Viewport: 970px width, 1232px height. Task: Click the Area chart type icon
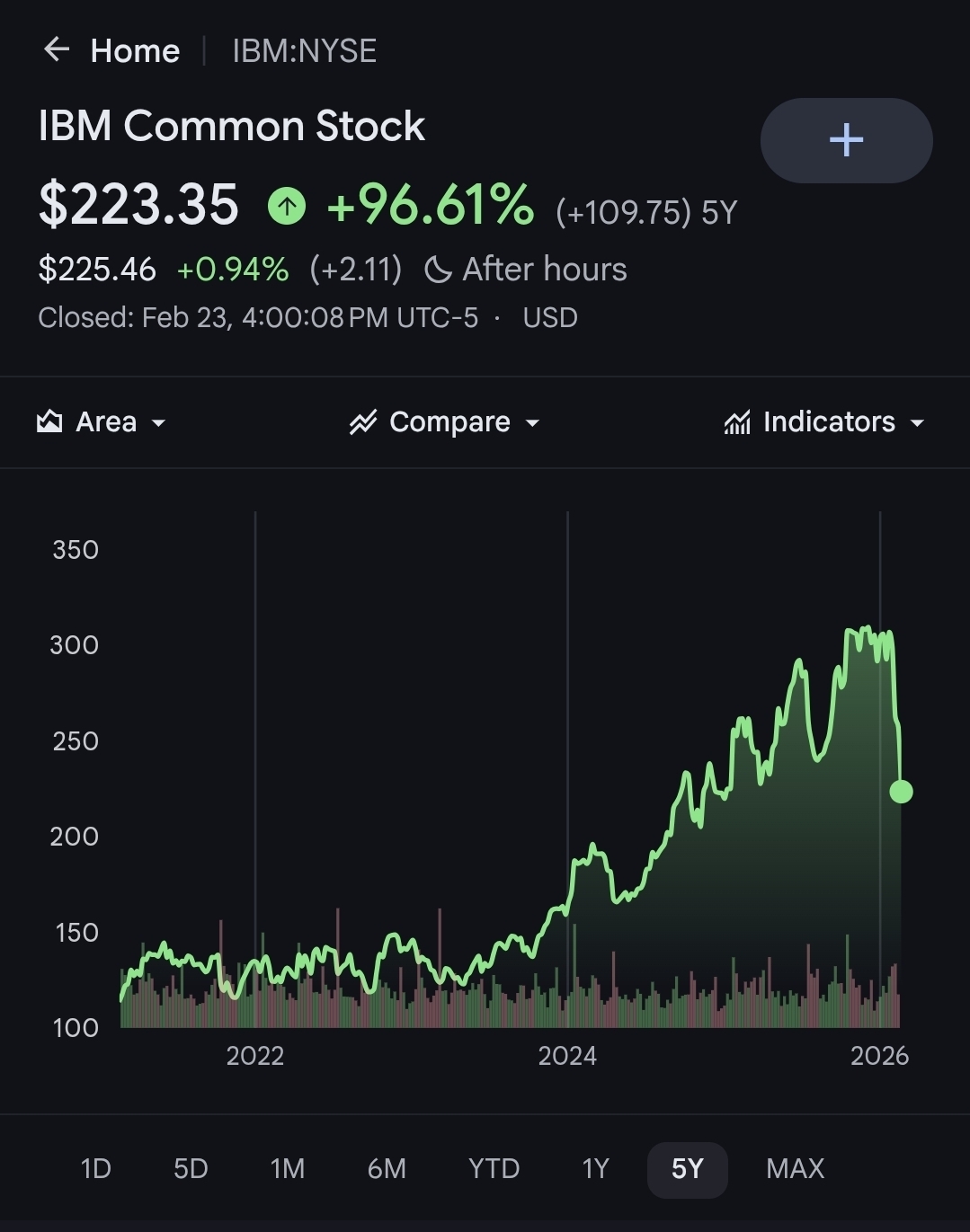click(x=49, y=421)
